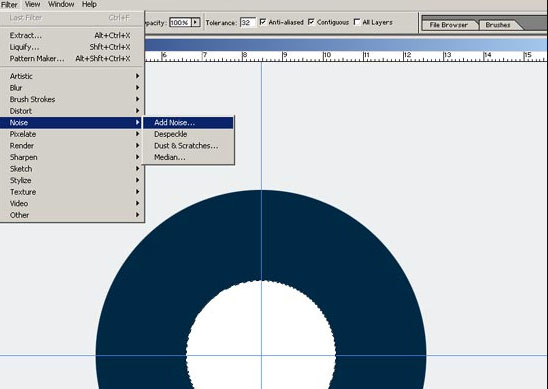Choose Extract... from the Filter menu
Image resolution: width=548 pixels, height=389 pixels.
click(x=72, y=35)
